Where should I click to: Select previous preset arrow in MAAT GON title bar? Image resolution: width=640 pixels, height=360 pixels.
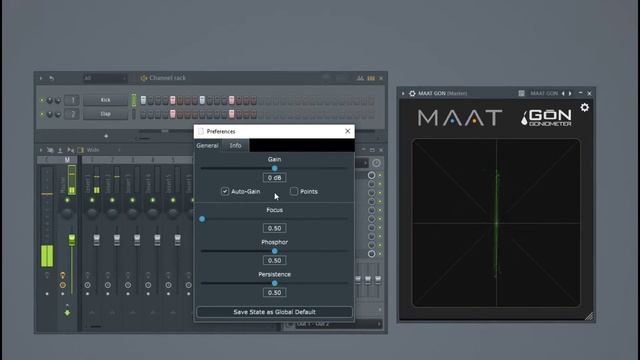(x=563, y=93)
